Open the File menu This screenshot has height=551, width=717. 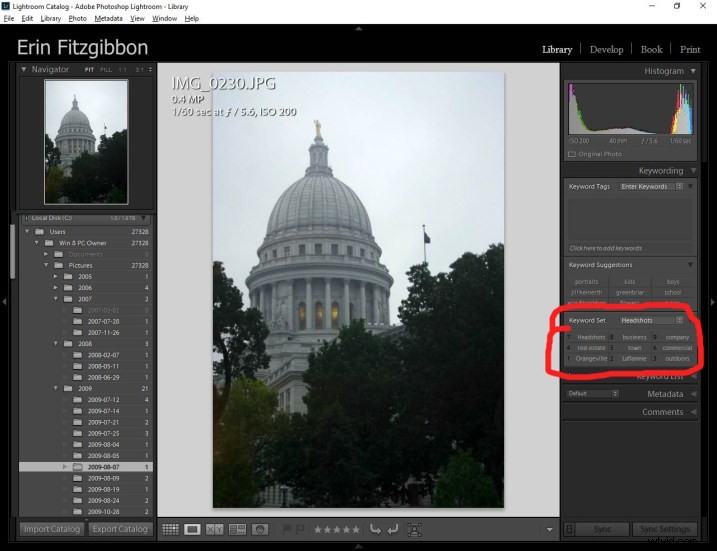[x=9, y=18]
